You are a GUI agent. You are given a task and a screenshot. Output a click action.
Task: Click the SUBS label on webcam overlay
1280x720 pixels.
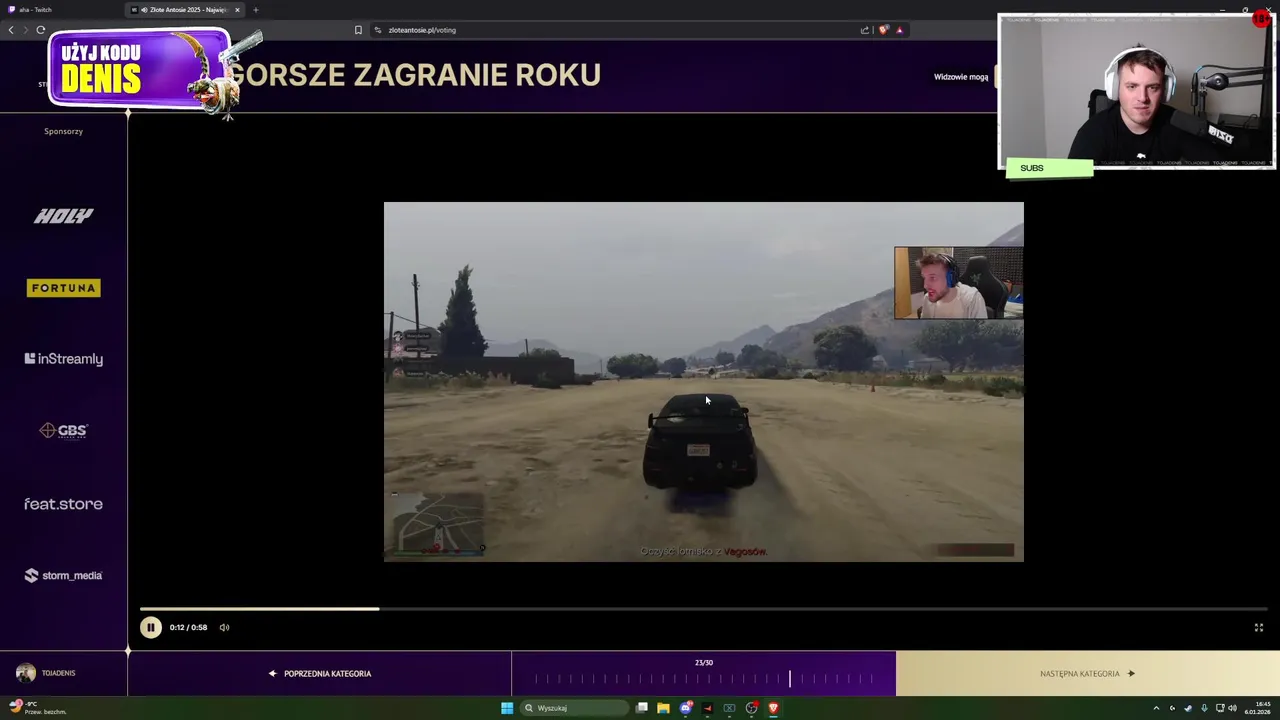click(1049, 168)
